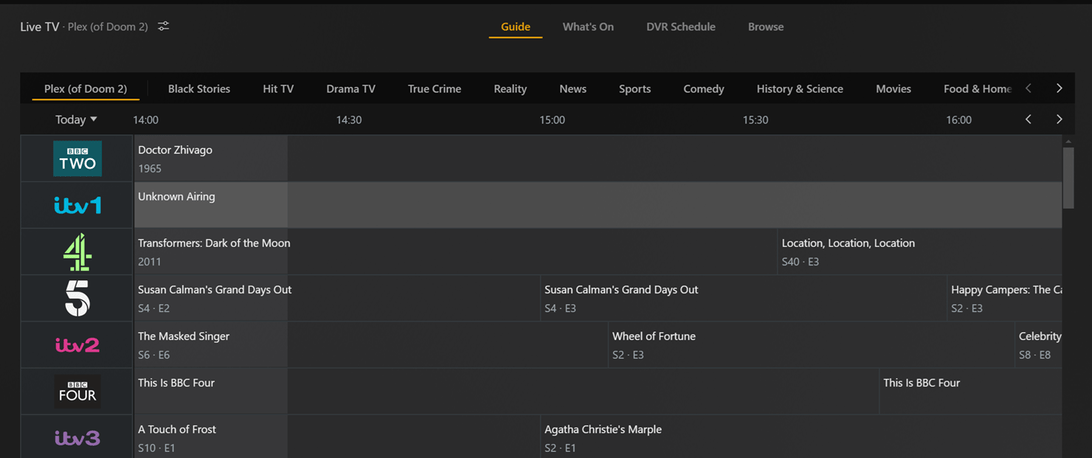Select the Black Stories category
Image resolution: width=1092 pixels, height=458 pixels.
198,89
